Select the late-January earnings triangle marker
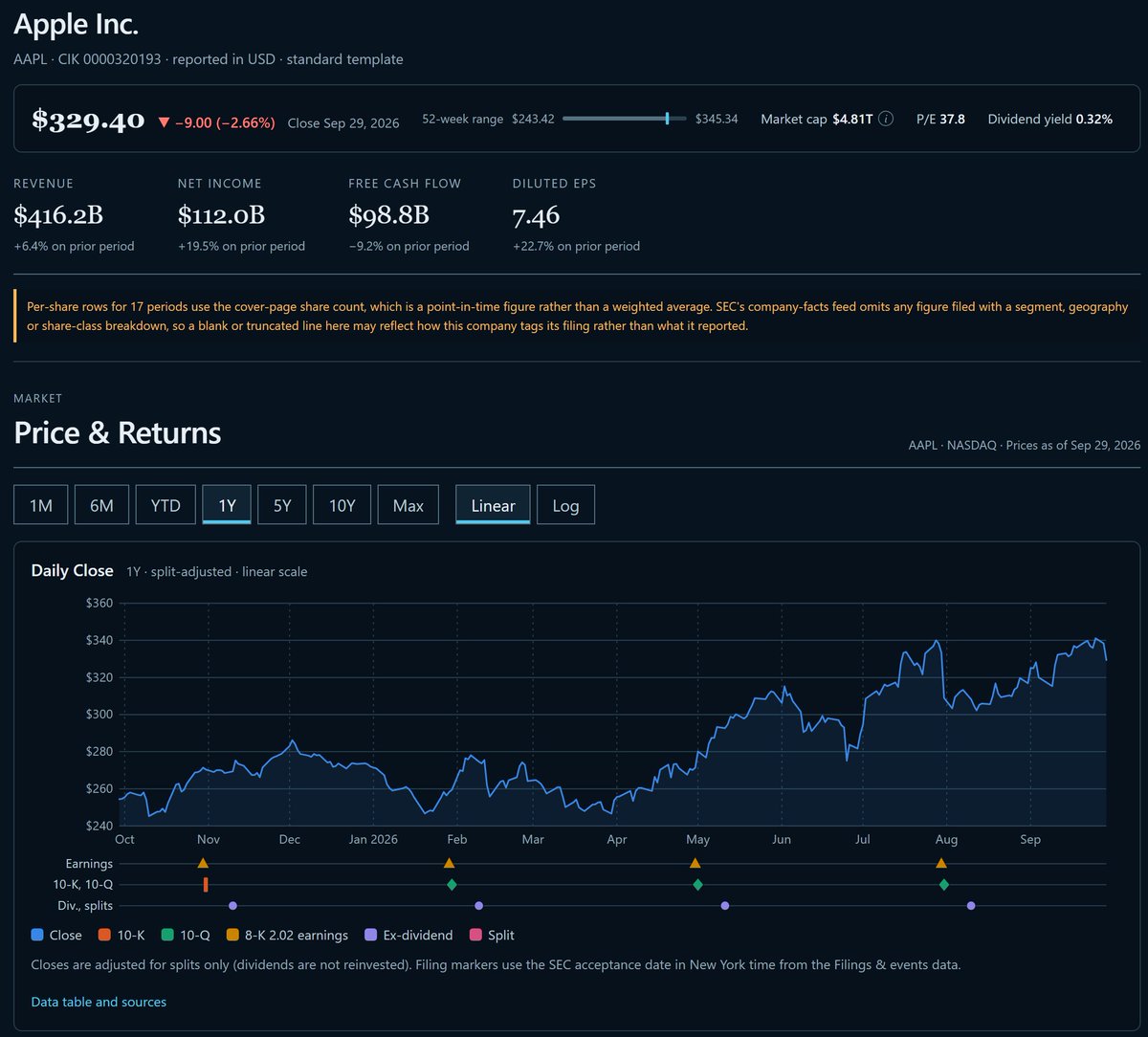The width and height of the screenshot is (1148, 1037). point(449,863)
